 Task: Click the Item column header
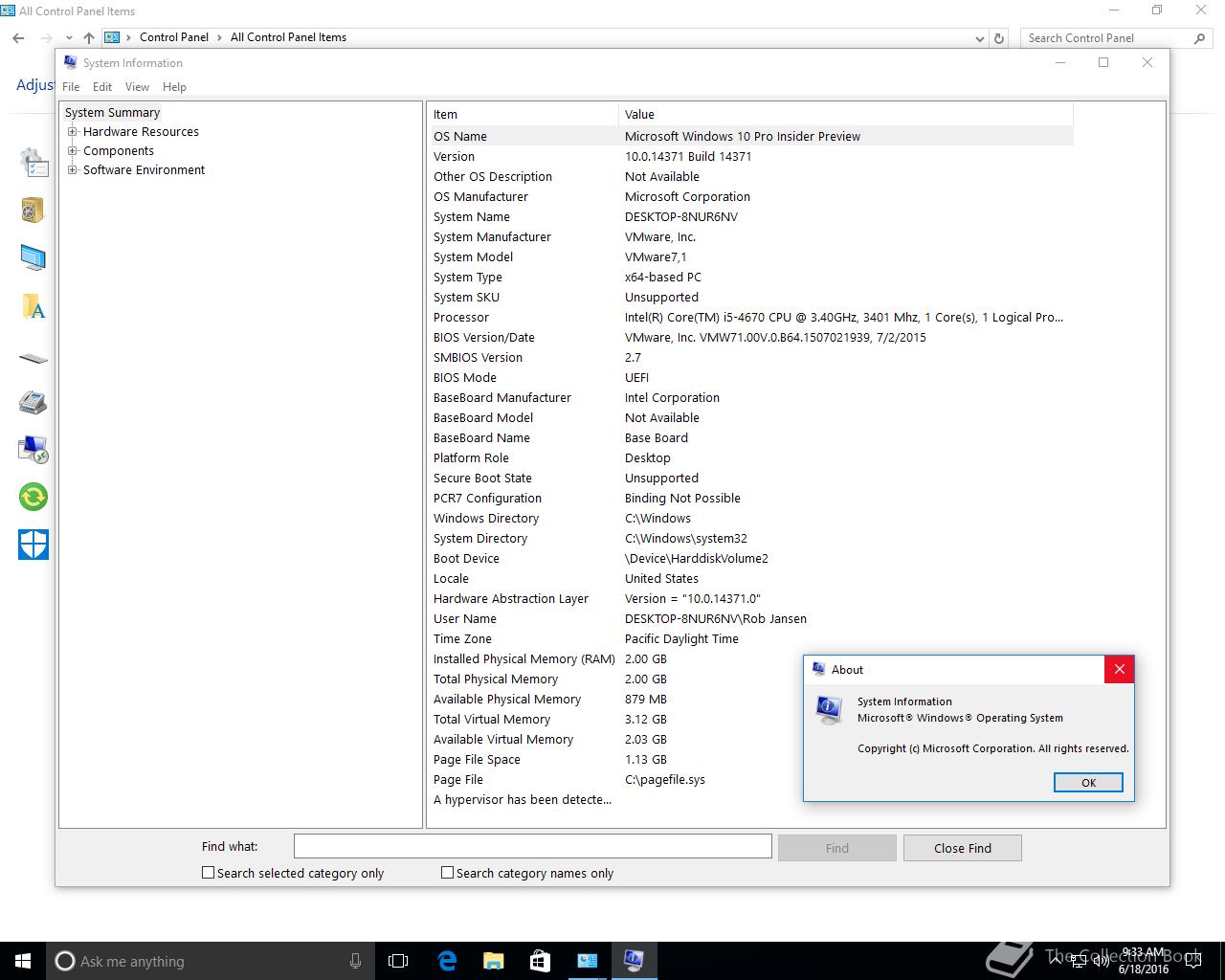[523, 114]
